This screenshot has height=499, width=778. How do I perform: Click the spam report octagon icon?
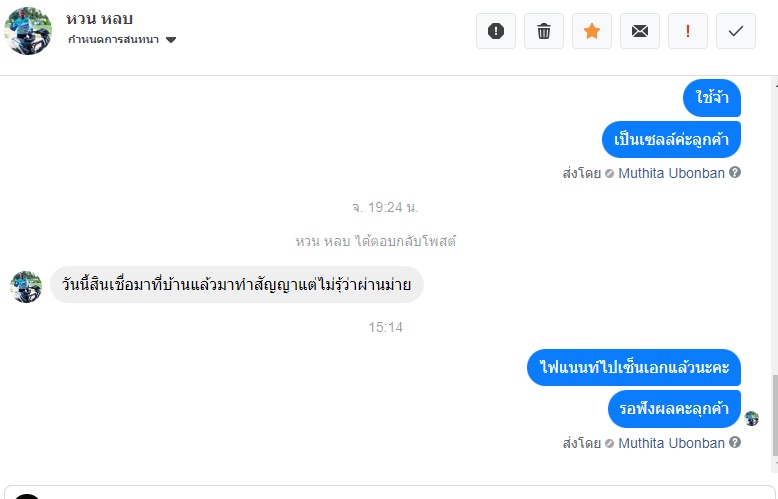pos(496,31)
